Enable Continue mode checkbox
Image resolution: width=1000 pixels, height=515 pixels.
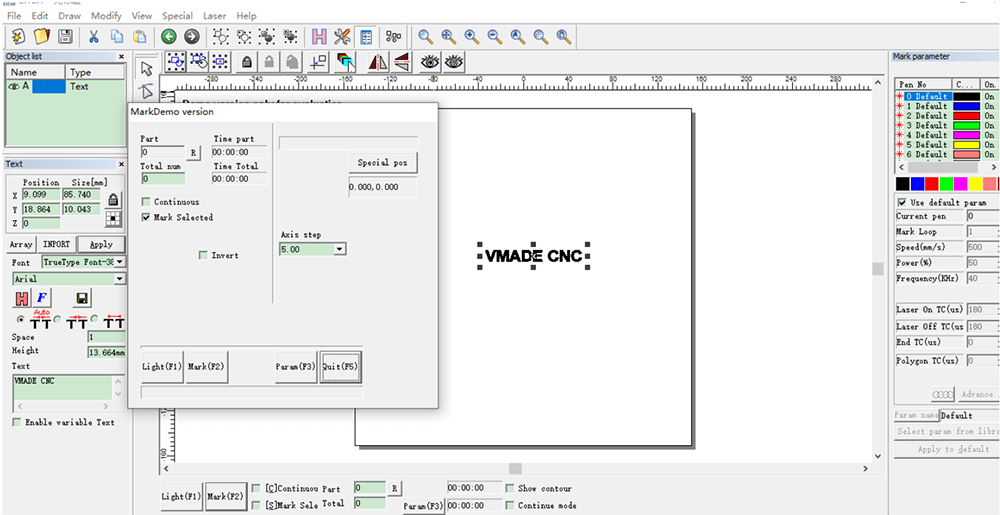point(510,505)
